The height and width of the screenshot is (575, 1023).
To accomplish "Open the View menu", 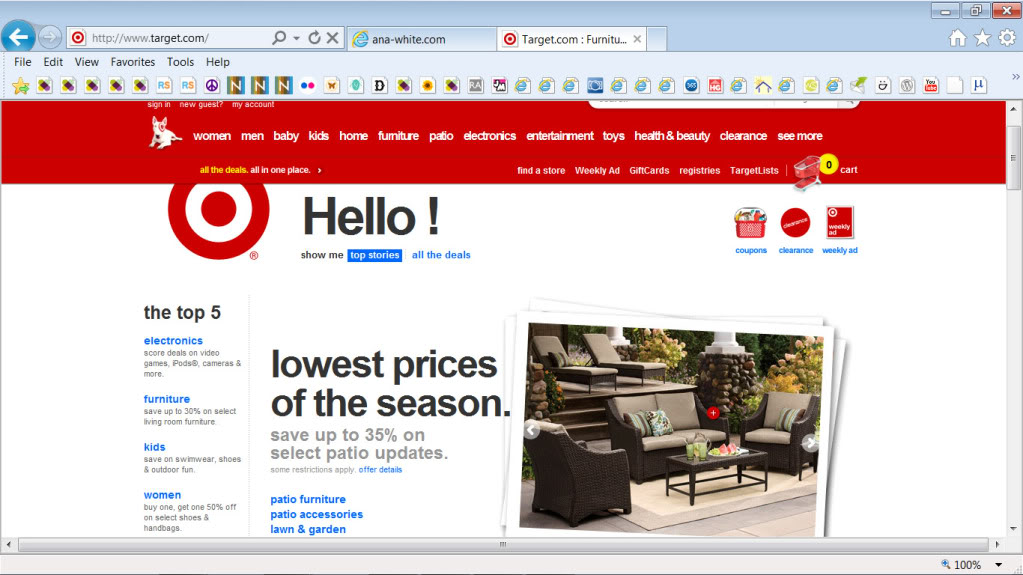I will [x=87, y=62].
